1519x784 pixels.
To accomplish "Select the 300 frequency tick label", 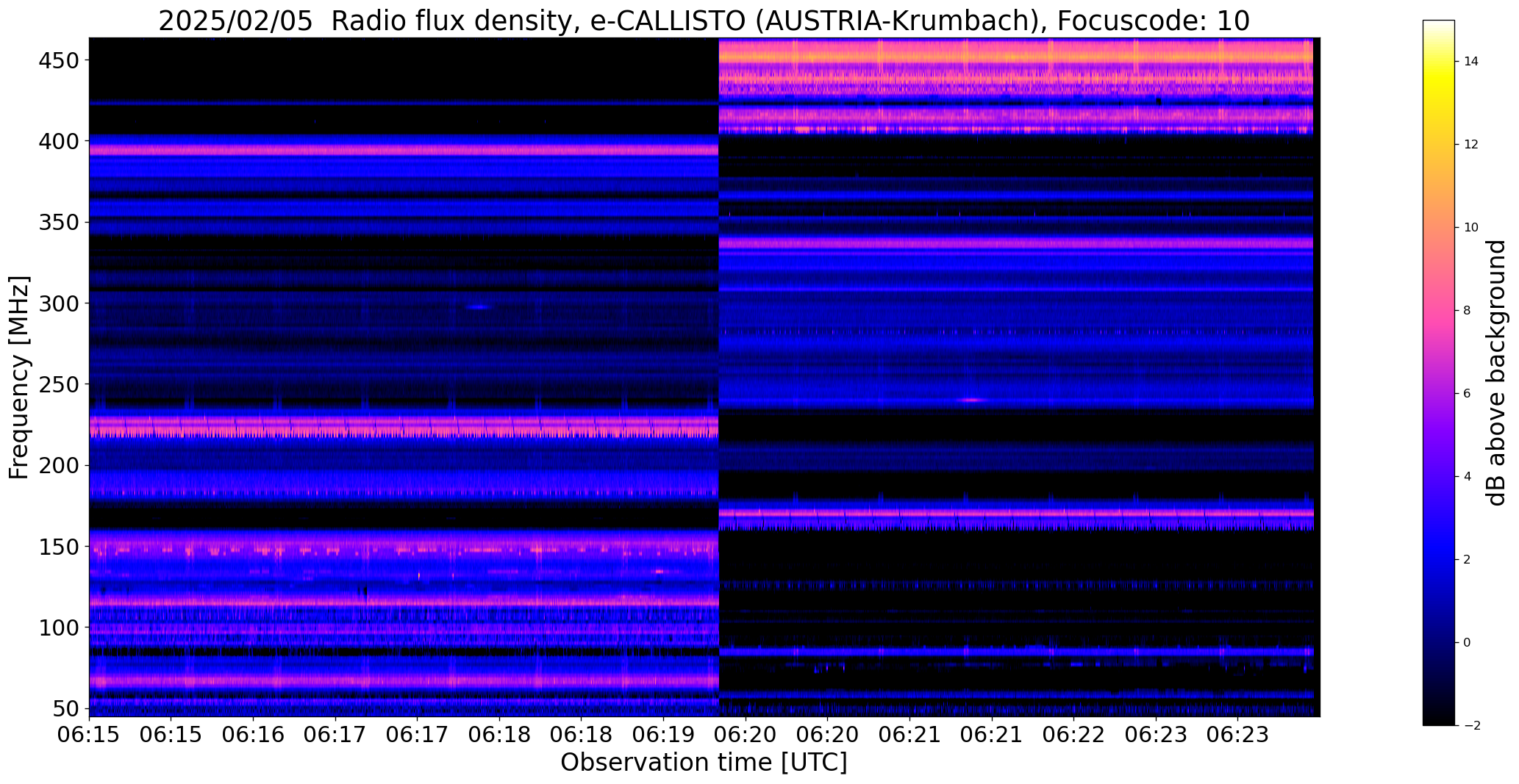I will tap(58, 303).
